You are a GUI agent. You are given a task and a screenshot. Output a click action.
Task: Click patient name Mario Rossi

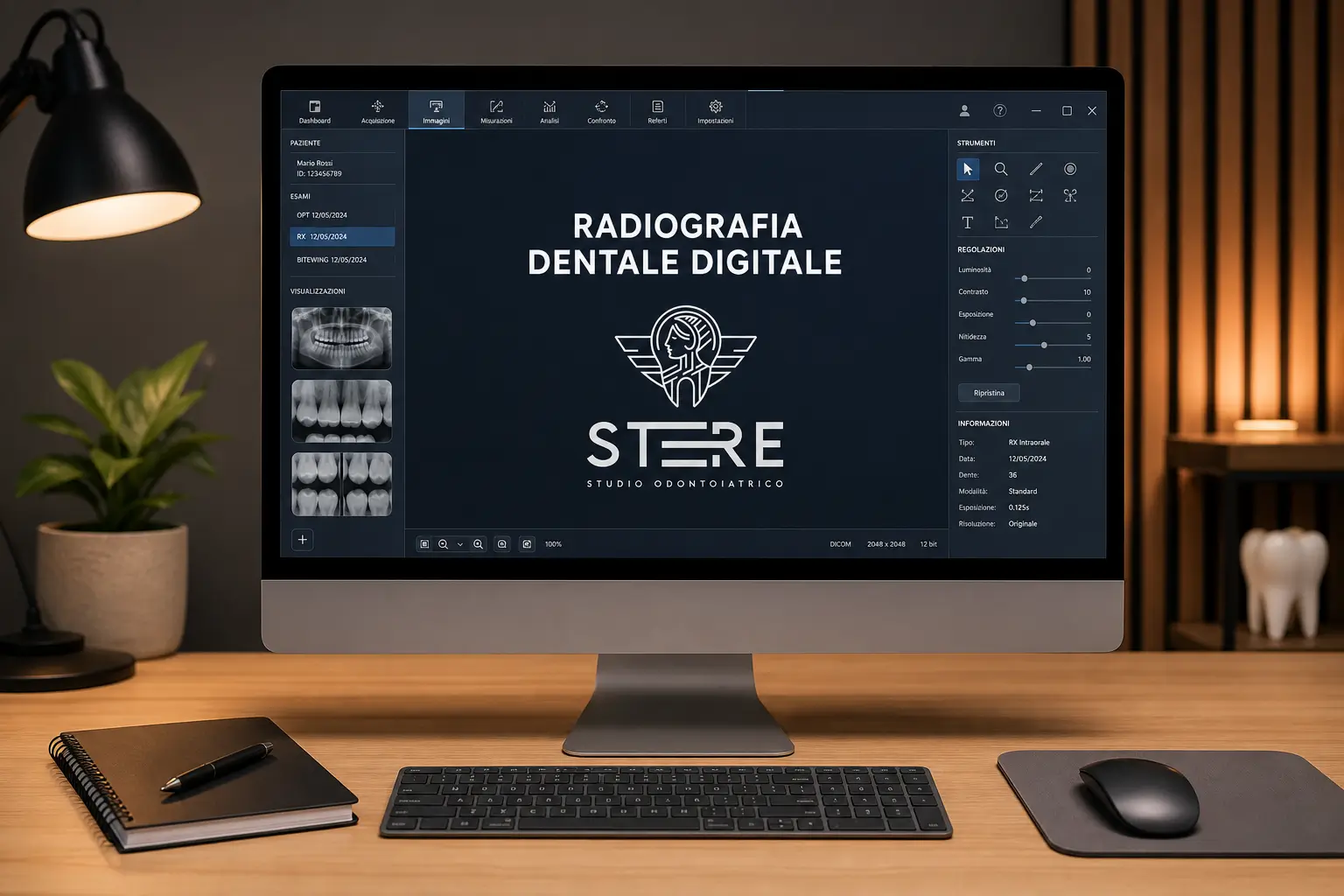314,164
